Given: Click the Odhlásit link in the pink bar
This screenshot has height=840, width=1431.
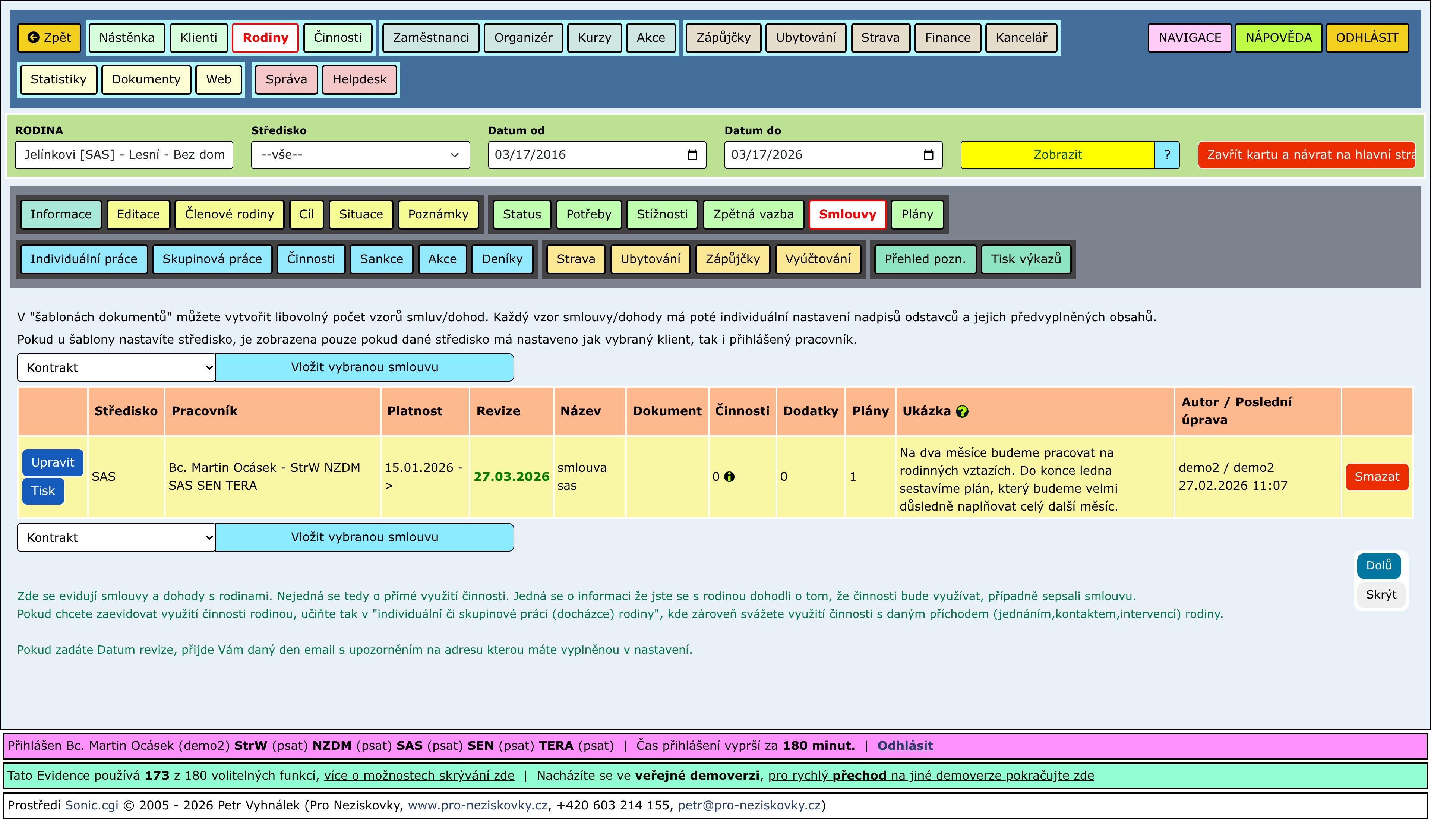Looking at the screenshot, I should (x=904, y=746).
